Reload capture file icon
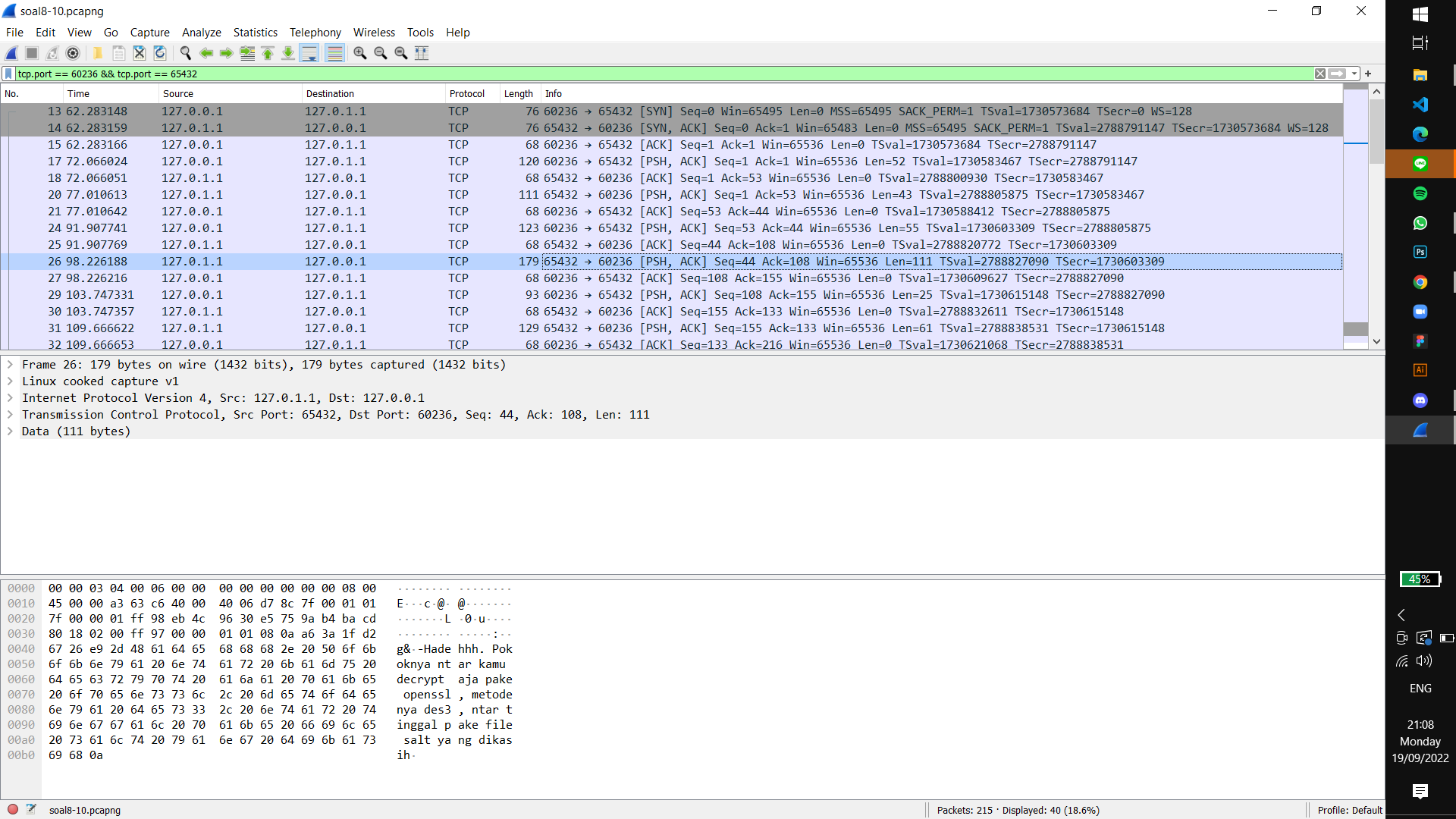The image size is (1456, 819). click(x=160, y=53)
